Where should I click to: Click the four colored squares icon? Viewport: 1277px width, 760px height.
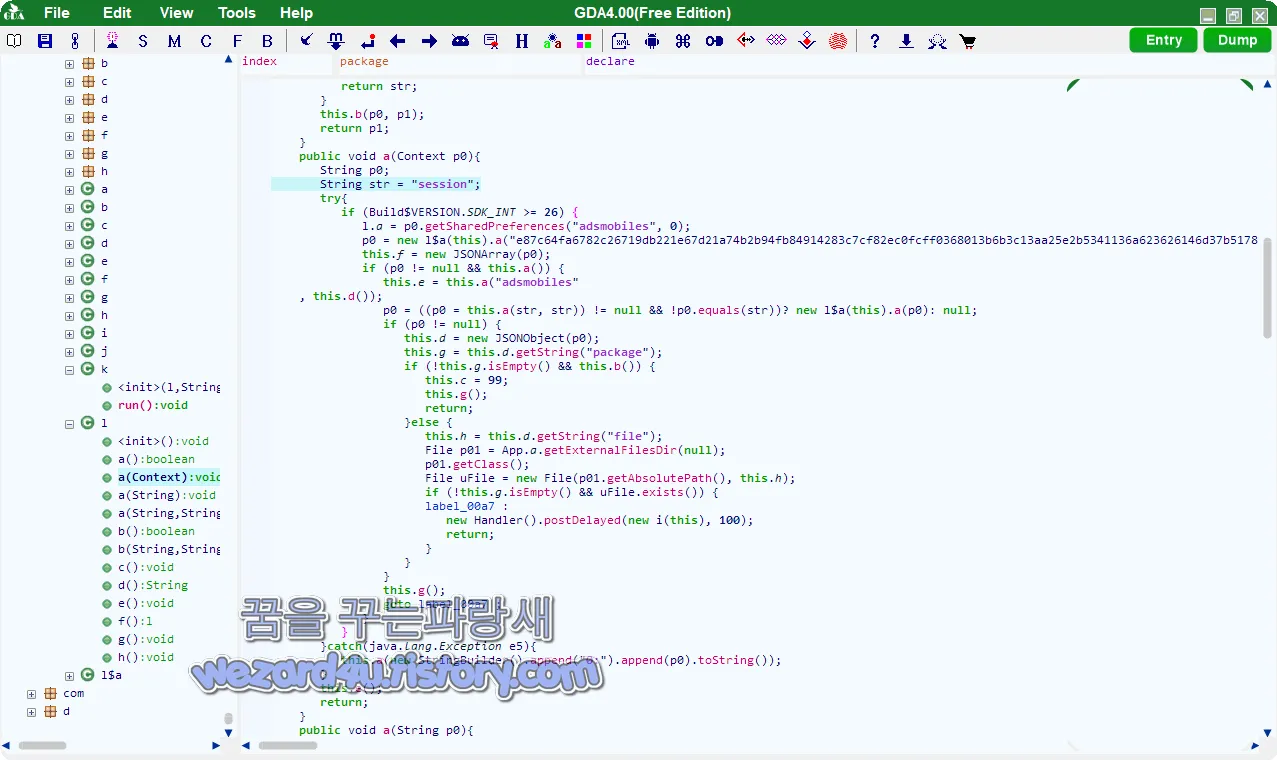584,41
